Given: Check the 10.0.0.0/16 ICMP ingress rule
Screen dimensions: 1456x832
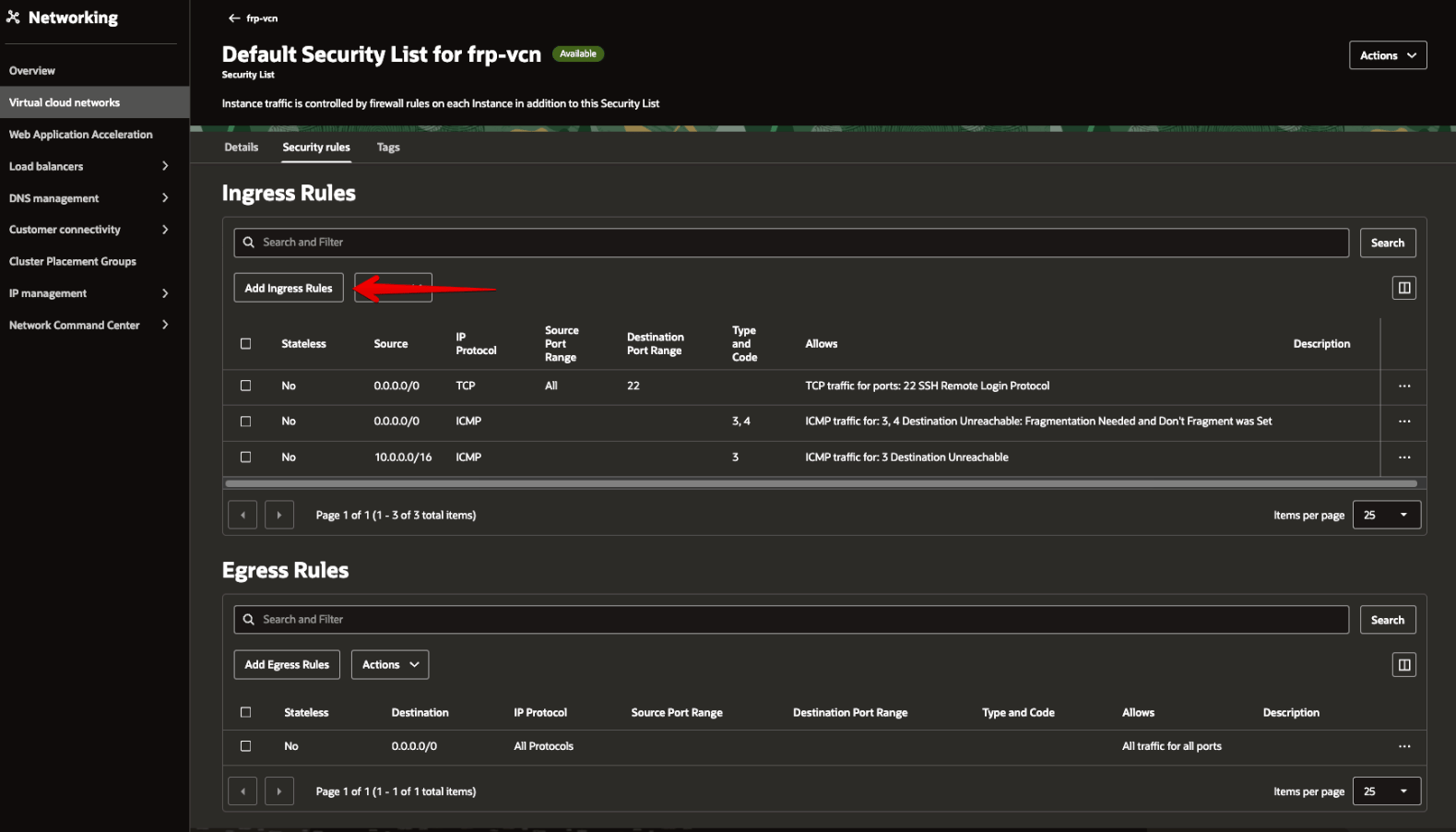Looking at the screenshot, I should [x=245, y=458].
